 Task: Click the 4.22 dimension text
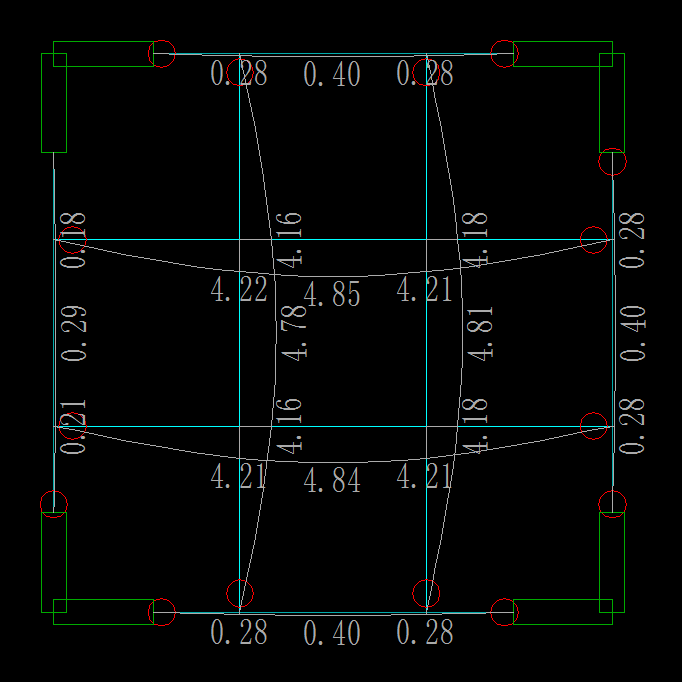pos(239,289)
